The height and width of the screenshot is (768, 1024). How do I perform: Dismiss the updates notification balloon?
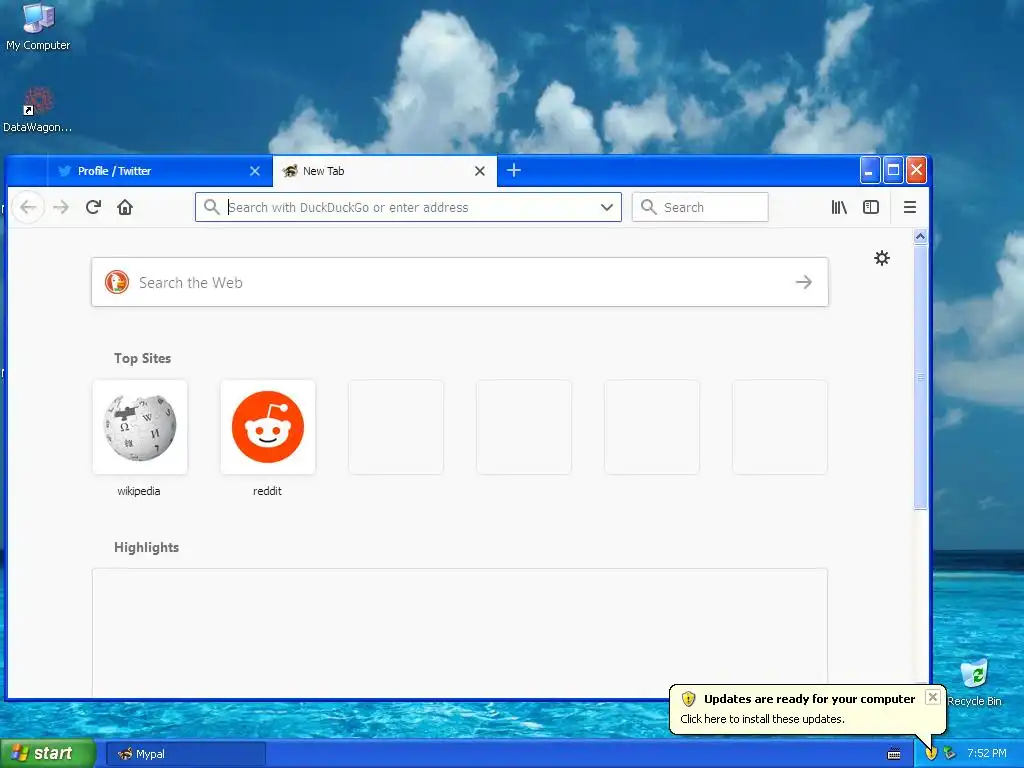tap(933, 697)
